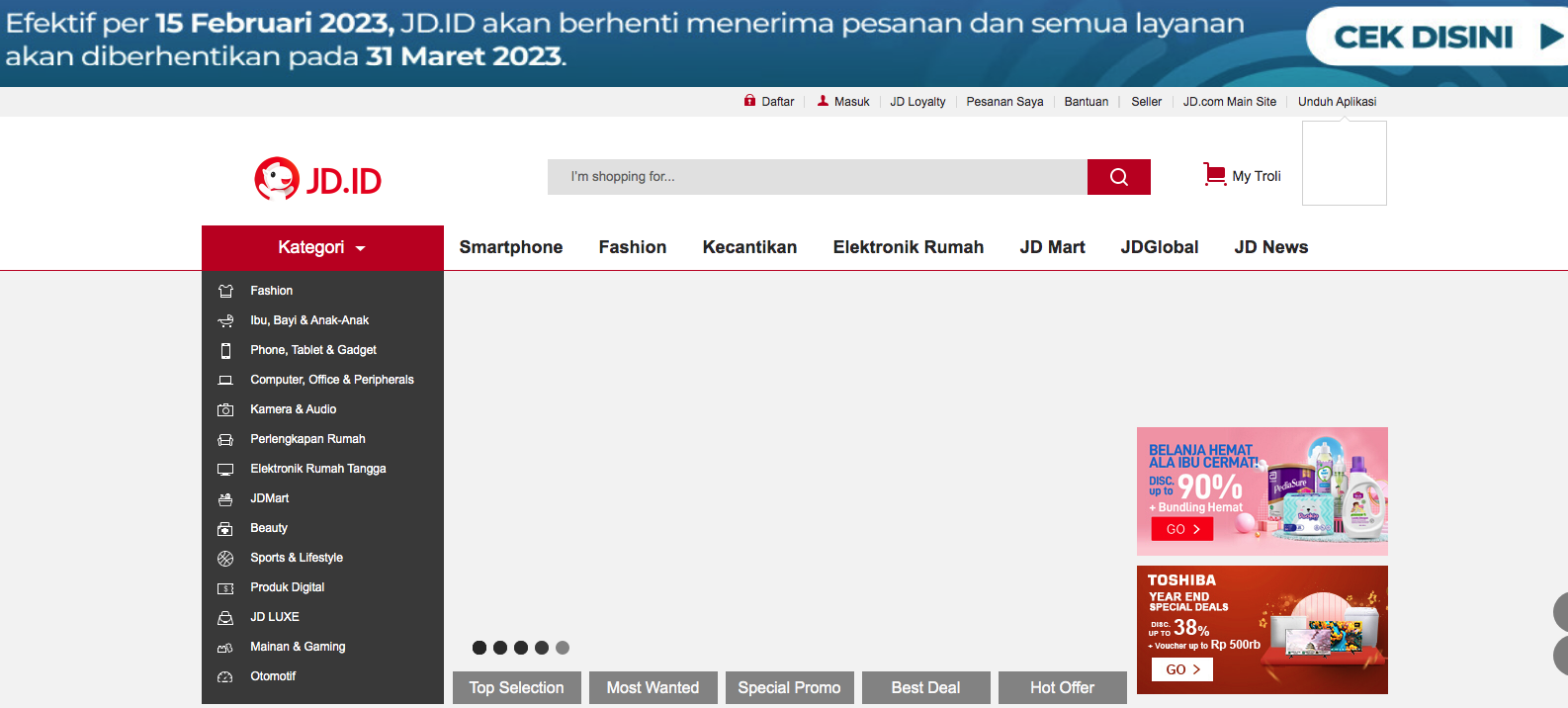Click the laptop icon beside Computer, Office
Screen dimensions: 1568x708
pos(225,380)
